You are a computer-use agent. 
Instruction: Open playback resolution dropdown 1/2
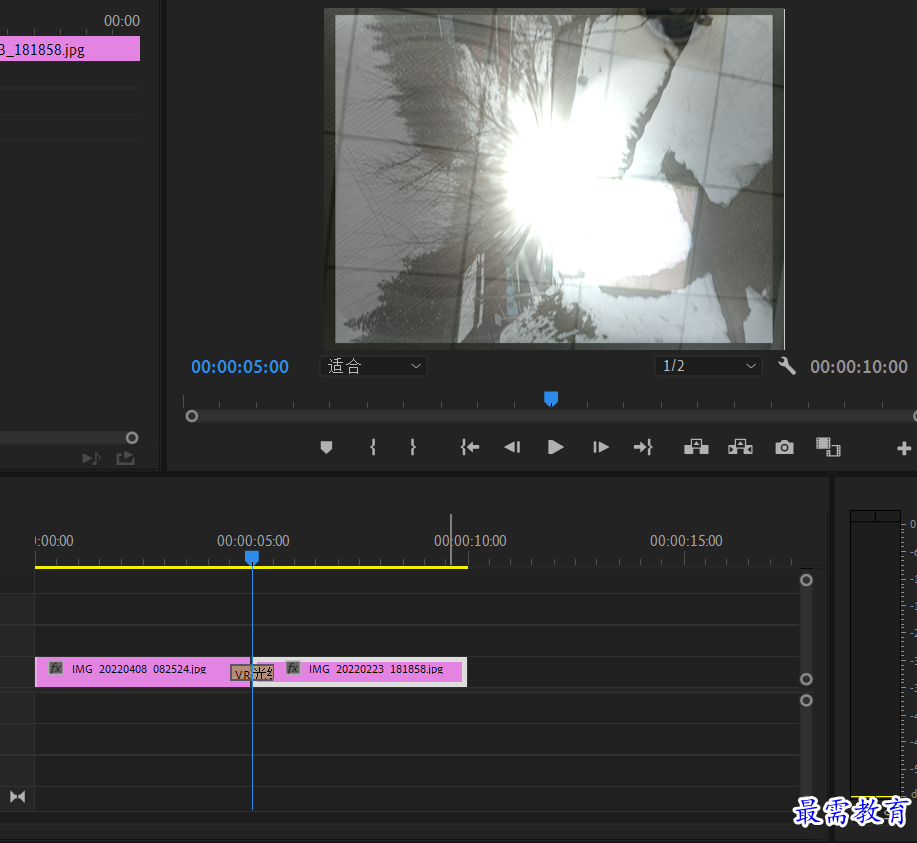click(x=708, y=366)
